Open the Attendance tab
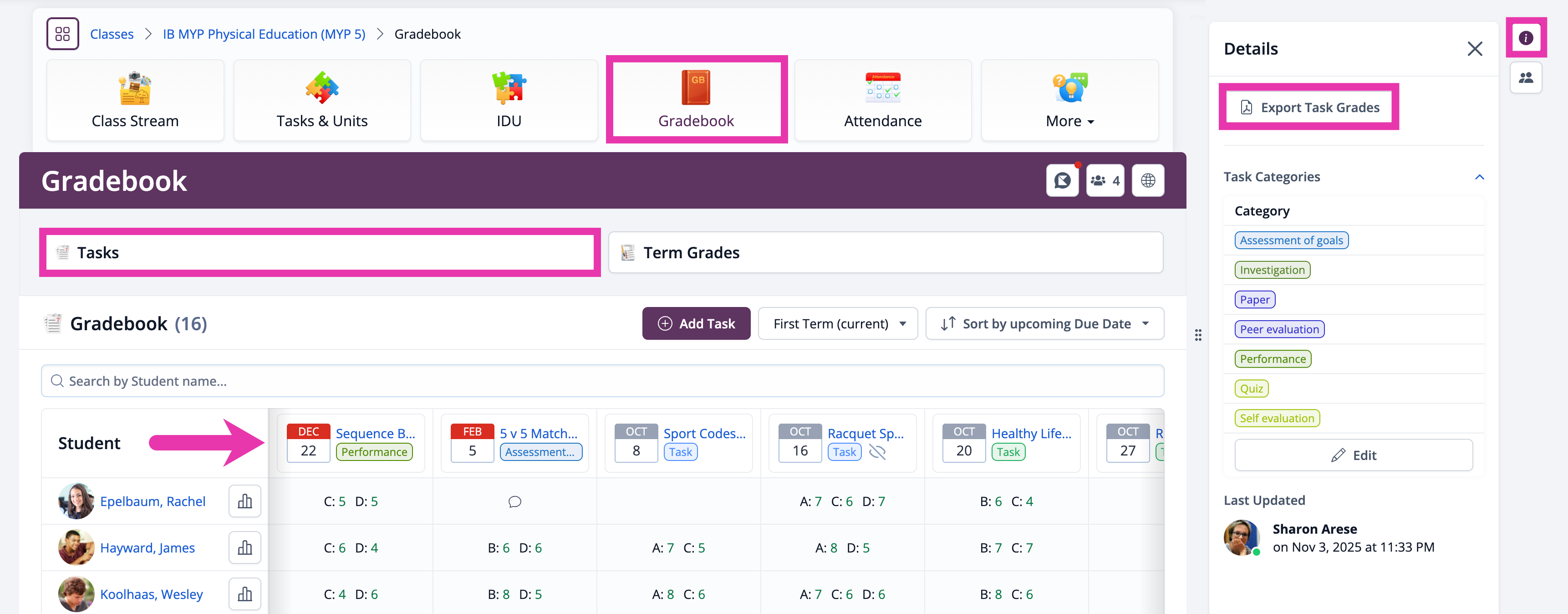 883,100
